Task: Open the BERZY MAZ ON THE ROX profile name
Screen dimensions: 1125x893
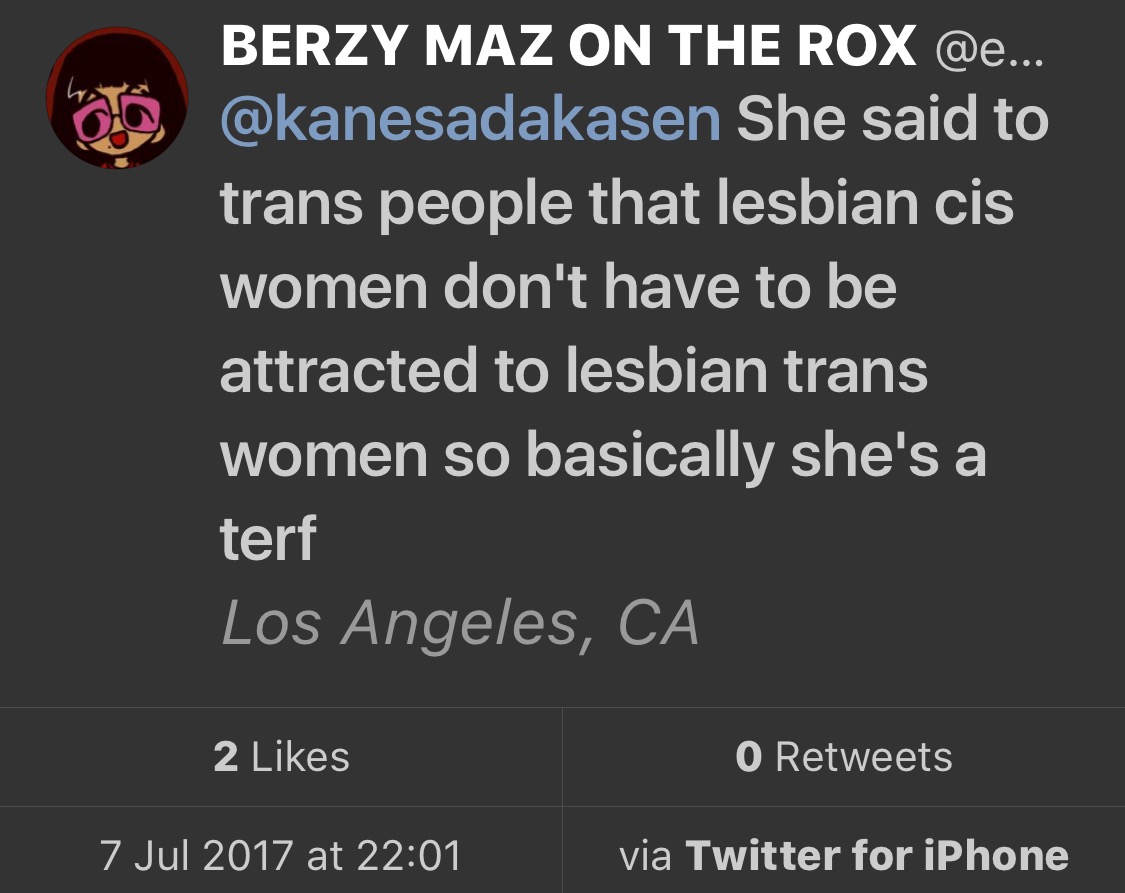Action: [568, 46]
